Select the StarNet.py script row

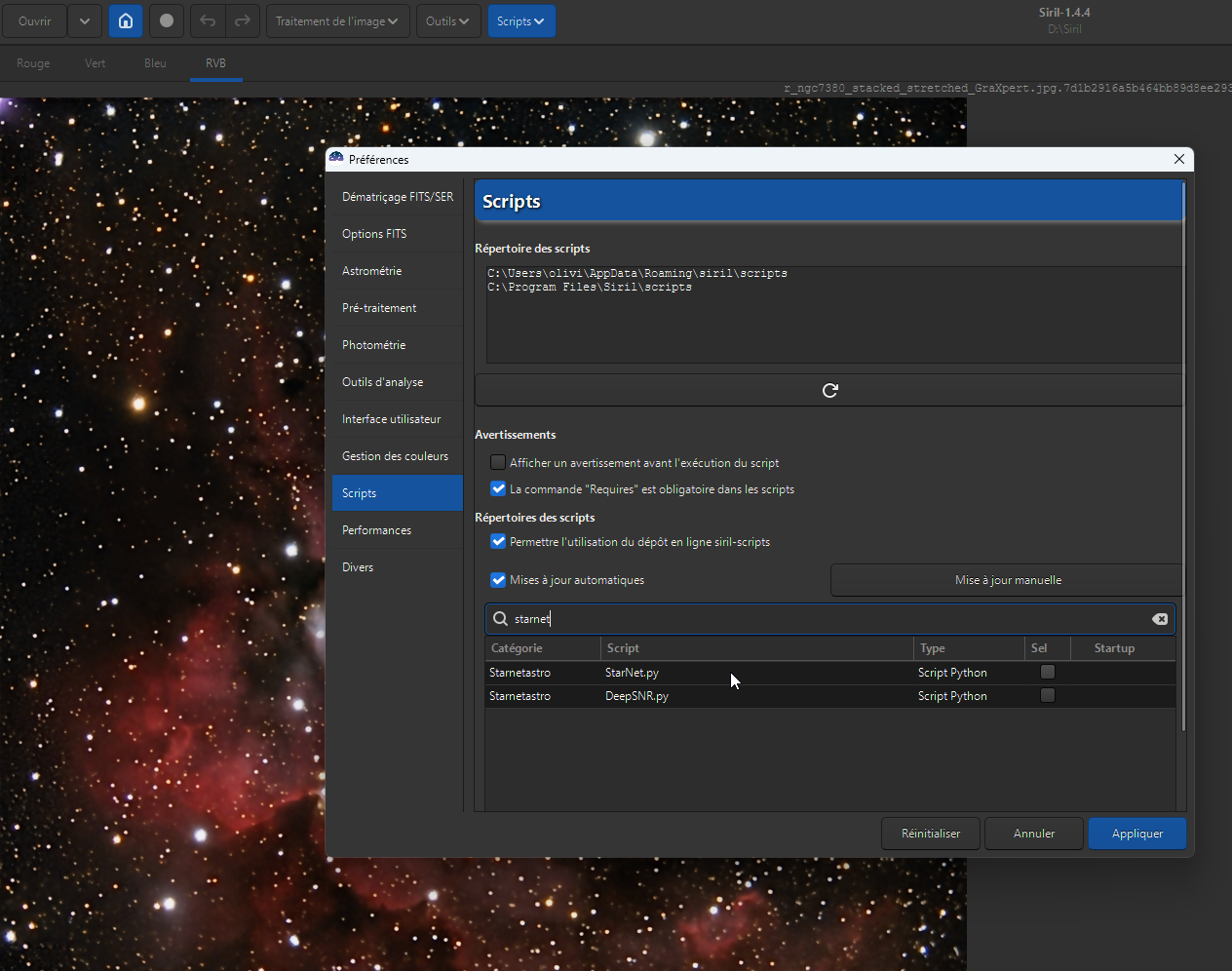coord(830,673)
